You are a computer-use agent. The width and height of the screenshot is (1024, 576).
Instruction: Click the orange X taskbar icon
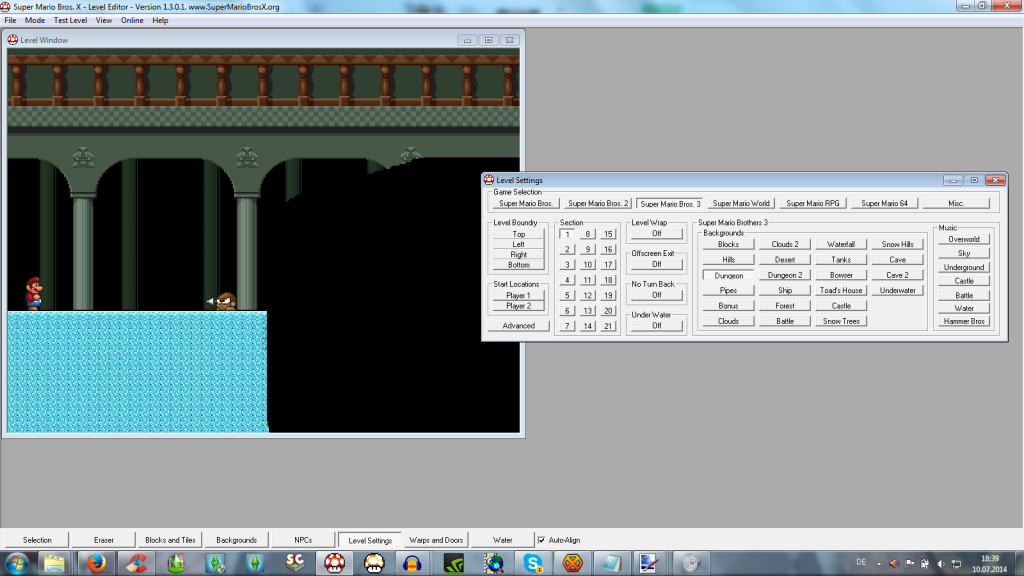[x=573, y=563]
